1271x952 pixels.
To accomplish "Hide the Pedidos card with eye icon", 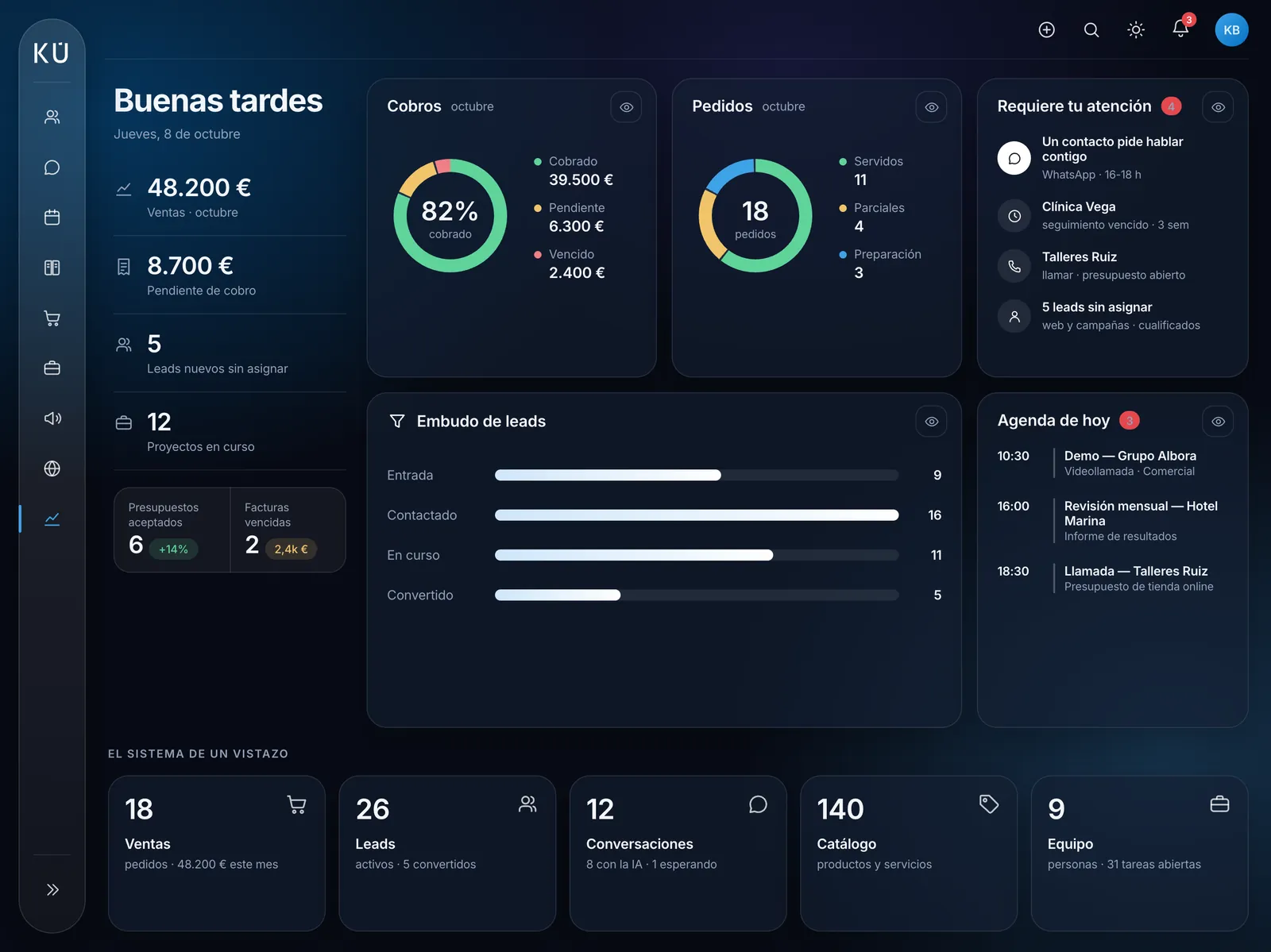I will (x=931, y=107).
